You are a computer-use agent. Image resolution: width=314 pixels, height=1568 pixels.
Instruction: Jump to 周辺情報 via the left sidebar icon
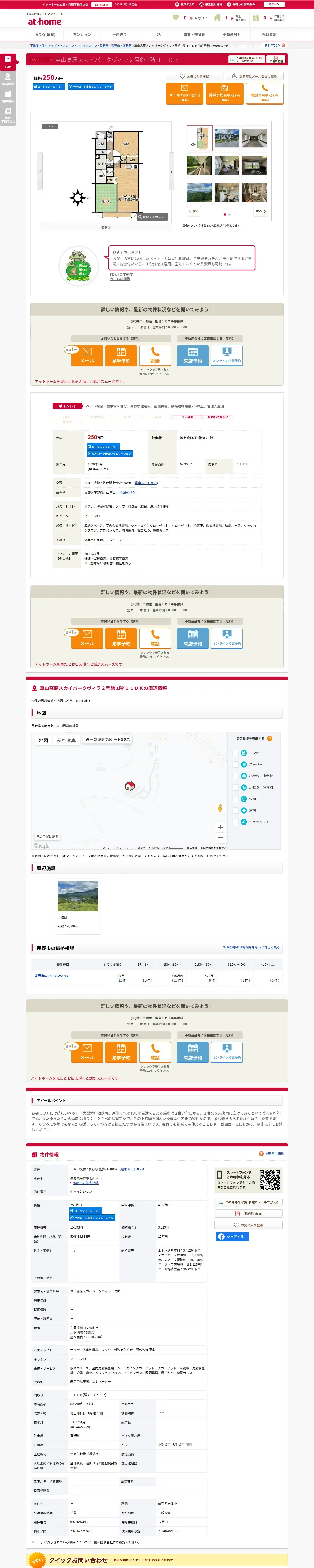click(x=7, y=79)
